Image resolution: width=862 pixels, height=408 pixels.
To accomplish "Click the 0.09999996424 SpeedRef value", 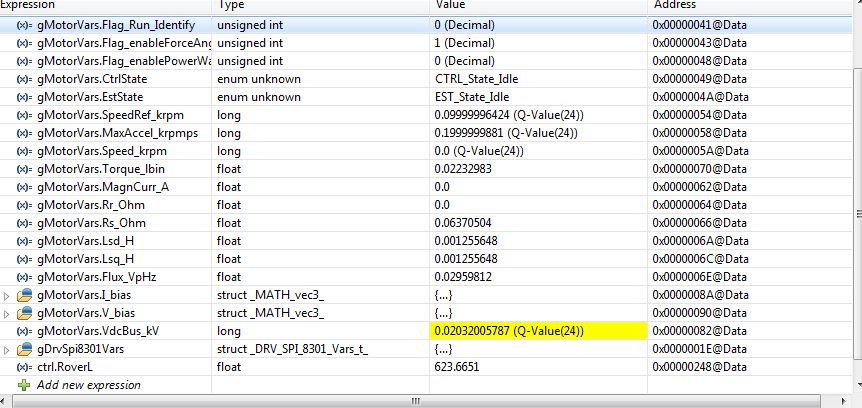I will [x=509, y=115].
